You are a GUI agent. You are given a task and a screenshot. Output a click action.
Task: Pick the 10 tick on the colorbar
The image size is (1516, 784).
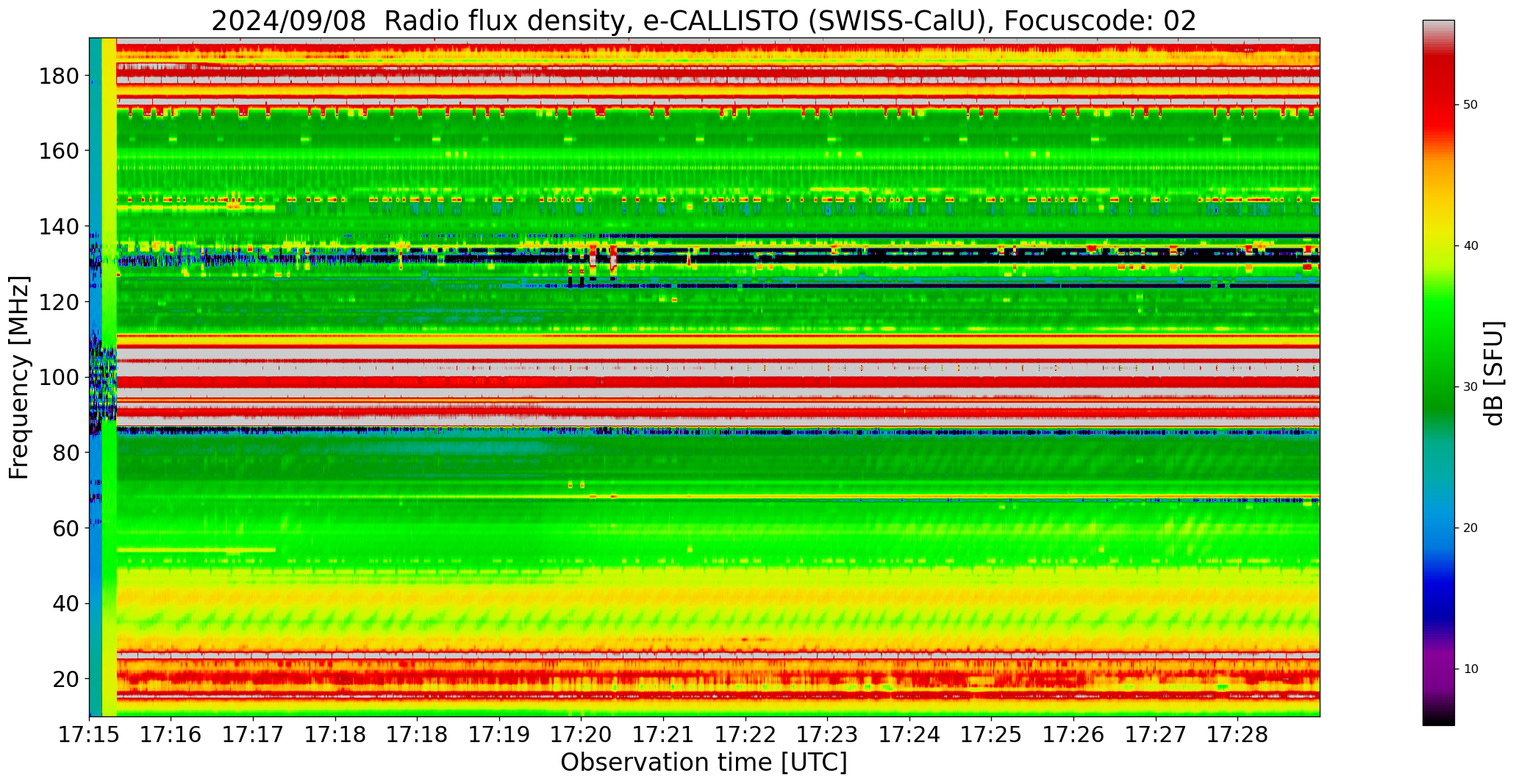click(1470, 669)
